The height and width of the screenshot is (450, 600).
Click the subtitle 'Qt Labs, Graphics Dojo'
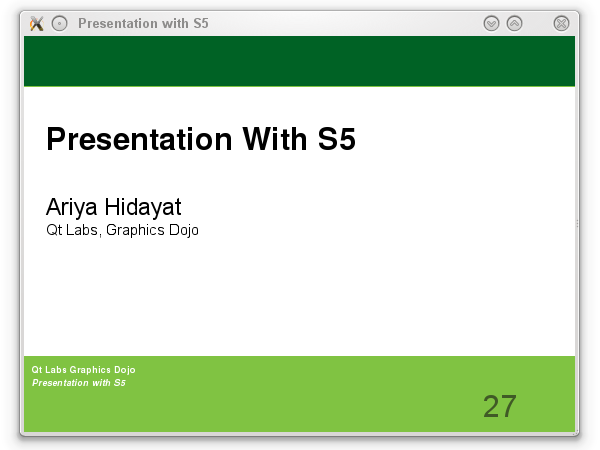click(122, 230)
